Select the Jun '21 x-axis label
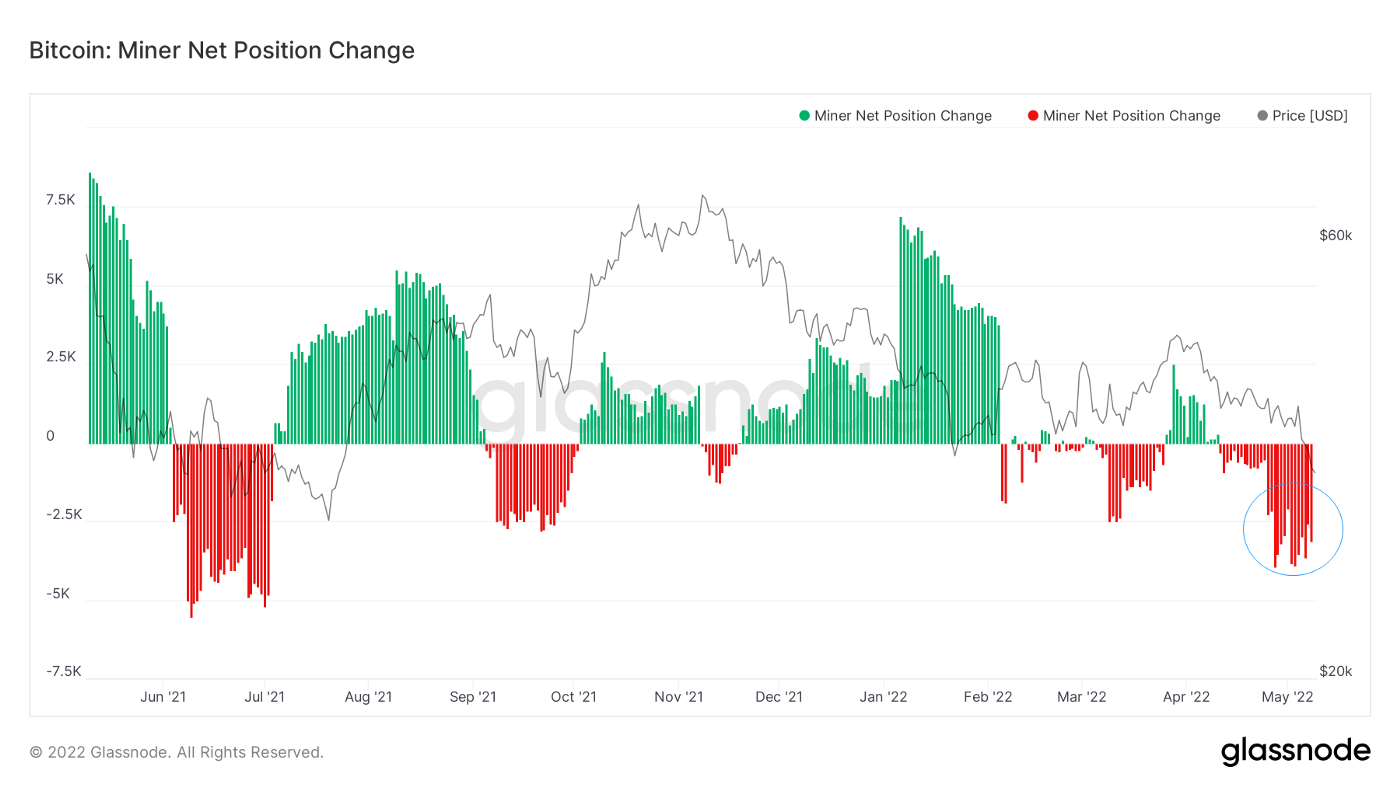The height and width of the screenshot is (787, 1400). (x=163, y=696)
